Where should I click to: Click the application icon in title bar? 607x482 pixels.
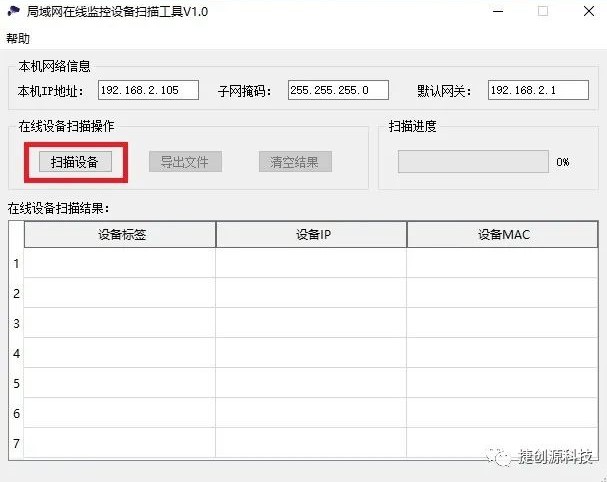[x=14, y=11]
